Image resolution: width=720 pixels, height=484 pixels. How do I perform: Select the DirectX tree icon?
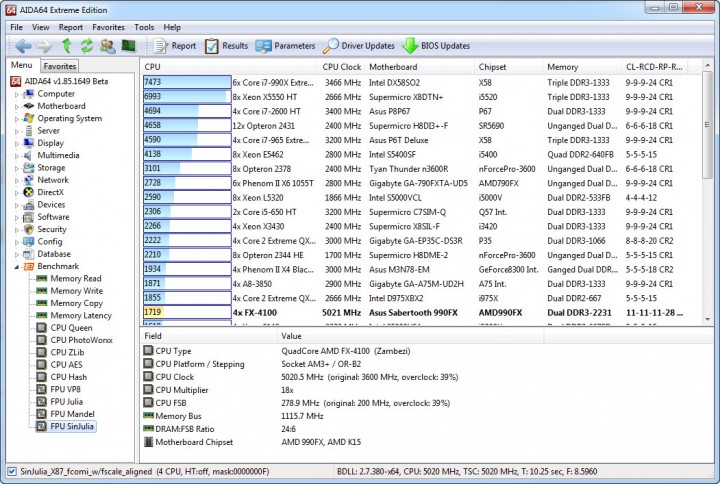29,192
